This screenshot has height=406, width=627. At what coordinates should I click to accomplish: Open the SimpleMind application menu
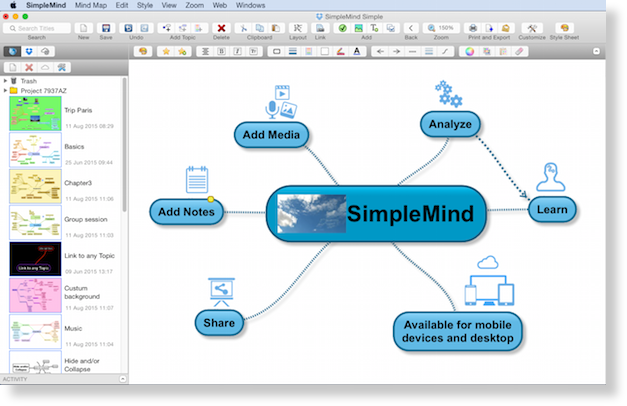pos(46,5)
